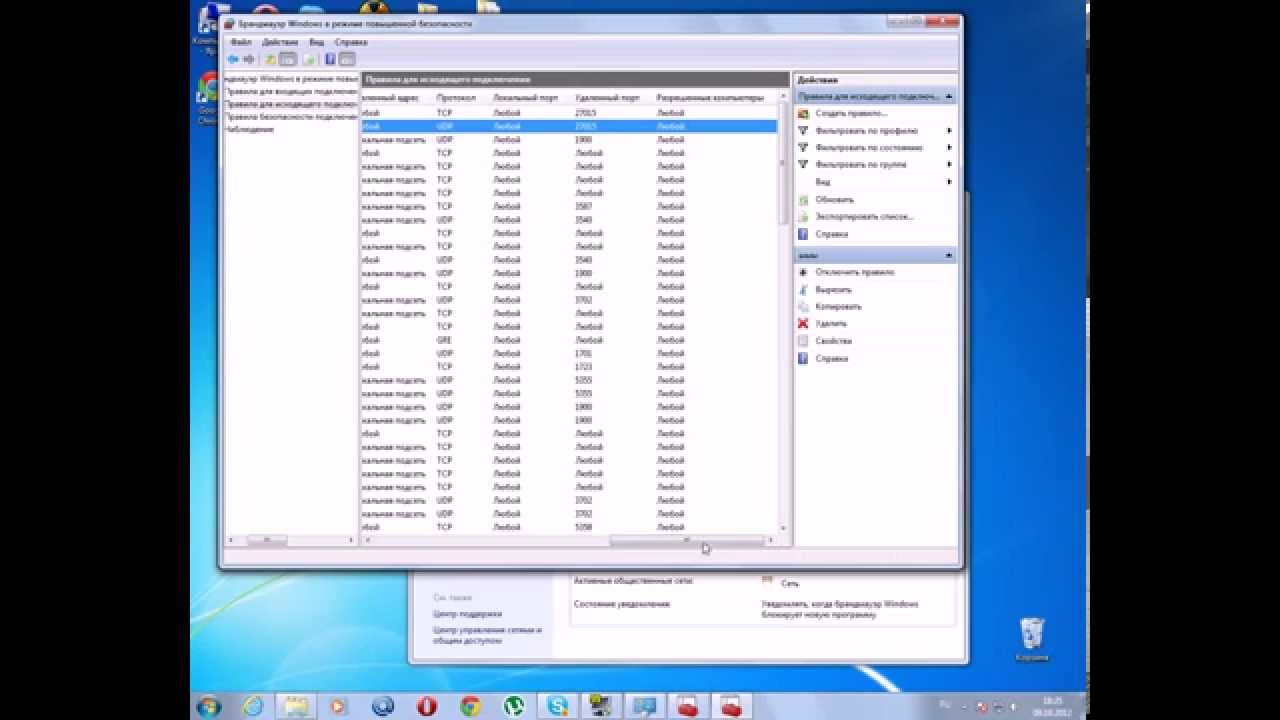Open Opera browser from the taskbar
Screen dimensions: 1280x720
coord(427,705)
